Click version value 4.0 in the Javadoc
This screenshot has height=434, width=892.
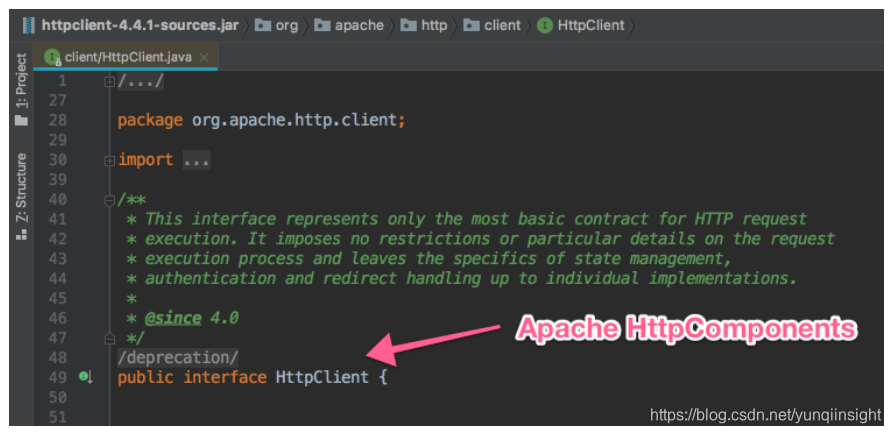pyautogui.click(x=224, y=318)
